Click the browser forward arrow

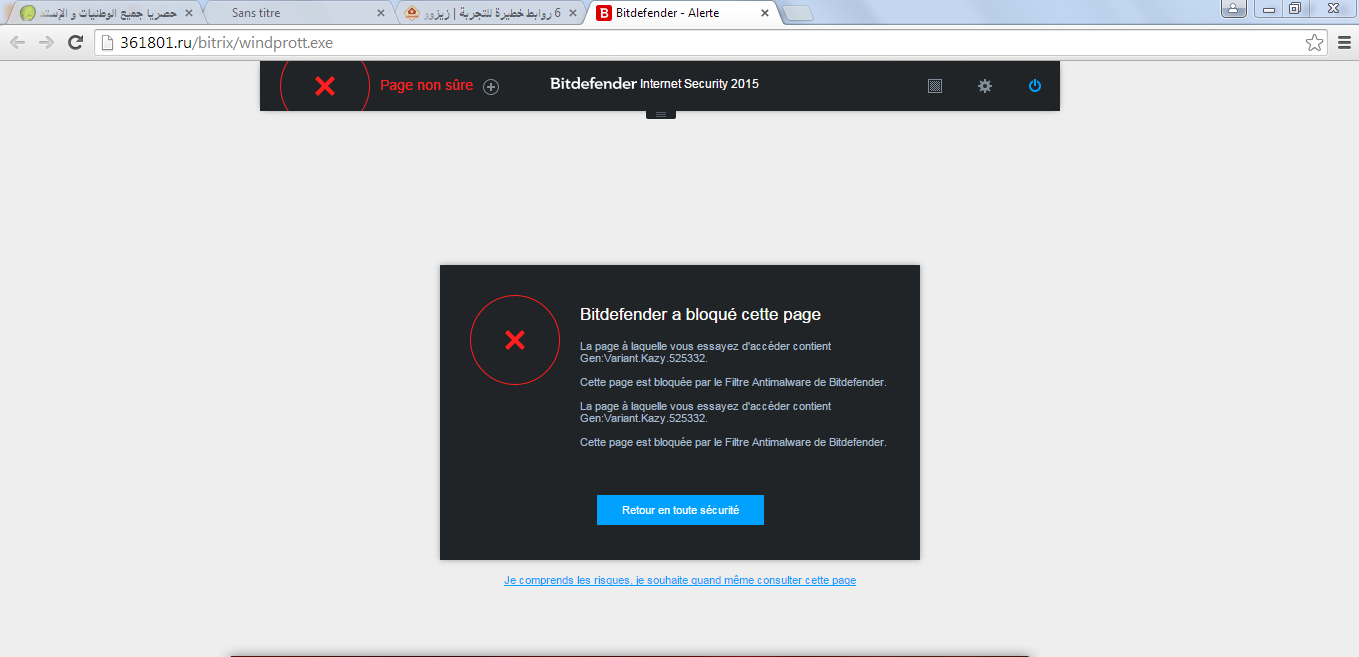46,43
